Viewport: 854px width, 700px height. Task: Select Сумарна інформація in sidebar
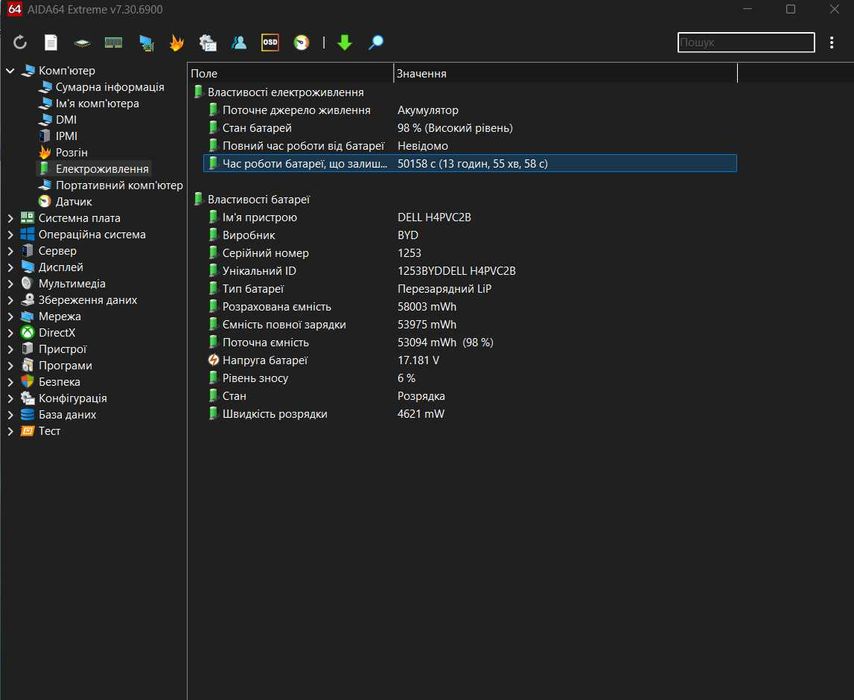(109, 87)
